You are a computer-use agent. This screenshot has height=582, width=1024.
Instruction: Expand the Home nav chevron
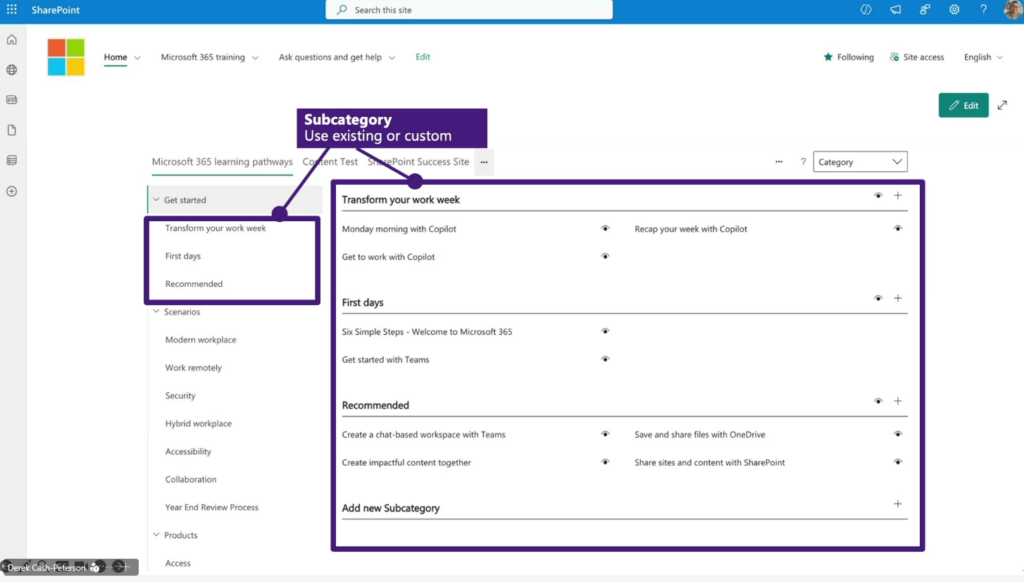pyautogui.click(x=137, y=57)
